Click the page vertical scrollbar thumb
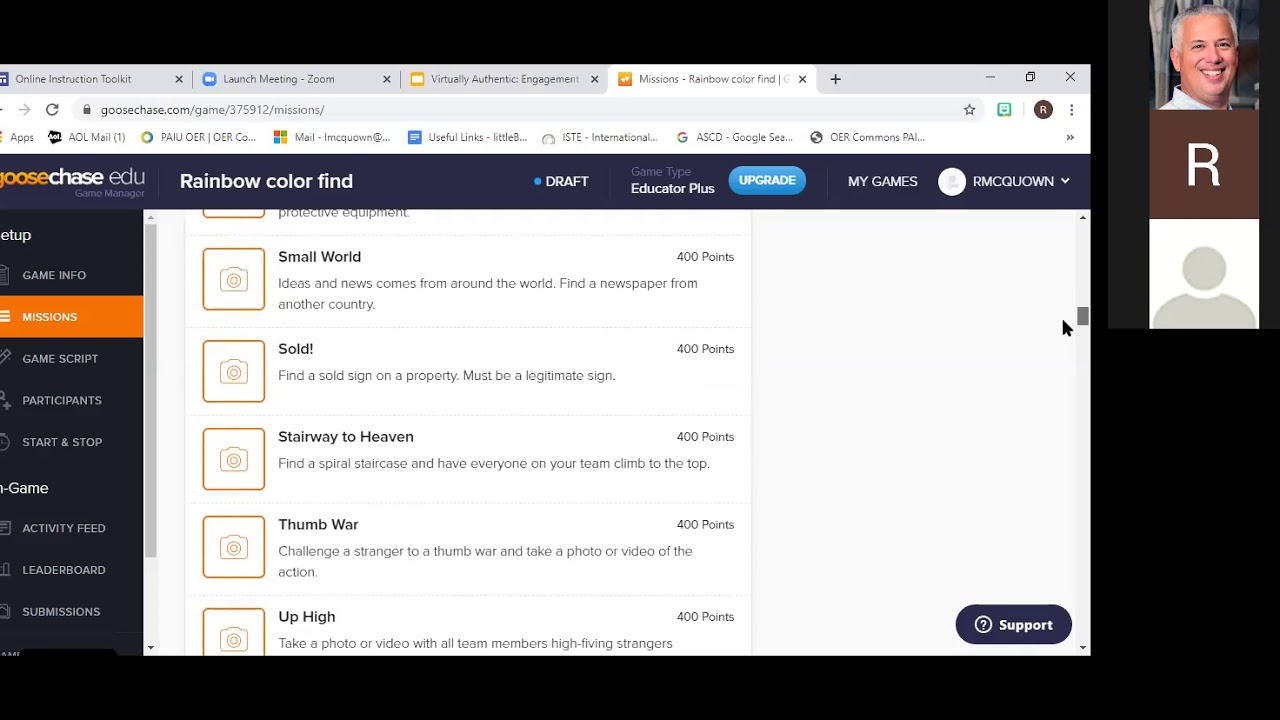The image size is (1280, 720). pyautogui.click(x=1082, y=317)
